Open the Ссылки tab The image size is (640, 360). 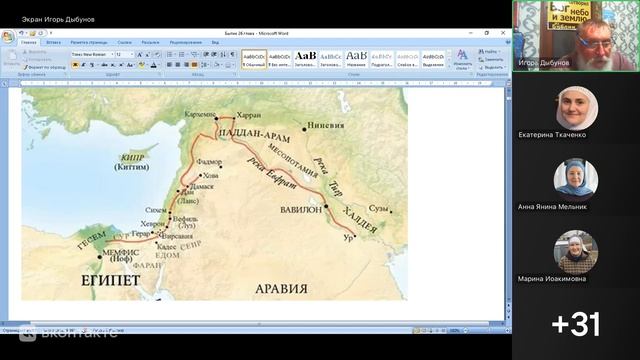124,42
